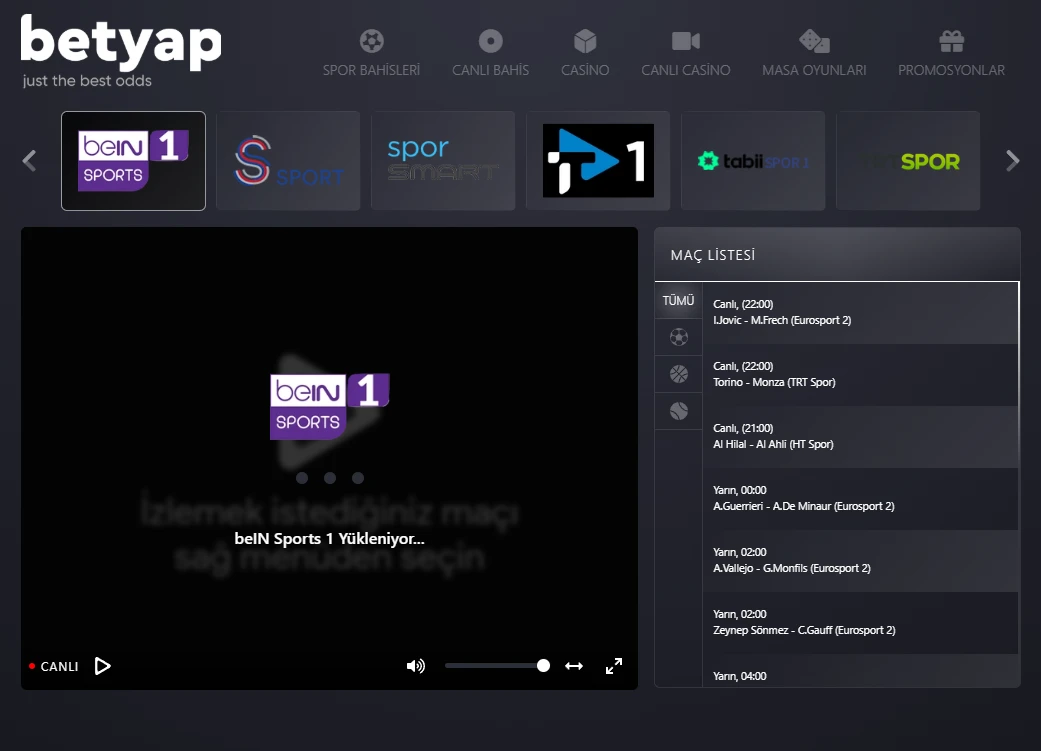Select the TÜMÜ filter tab

(x=679, y=301)
